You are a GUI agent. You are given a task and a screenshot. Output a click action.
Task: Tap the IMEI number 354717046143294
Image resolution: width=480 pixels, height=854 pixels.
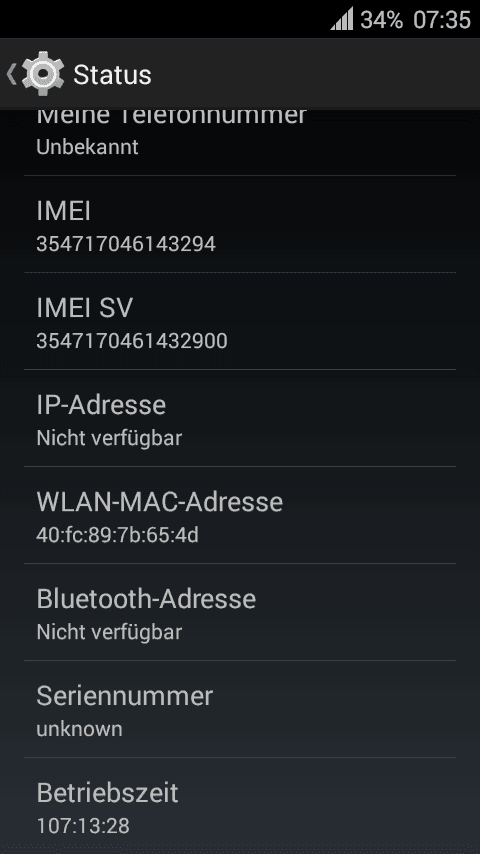click(x=126, y=243)
